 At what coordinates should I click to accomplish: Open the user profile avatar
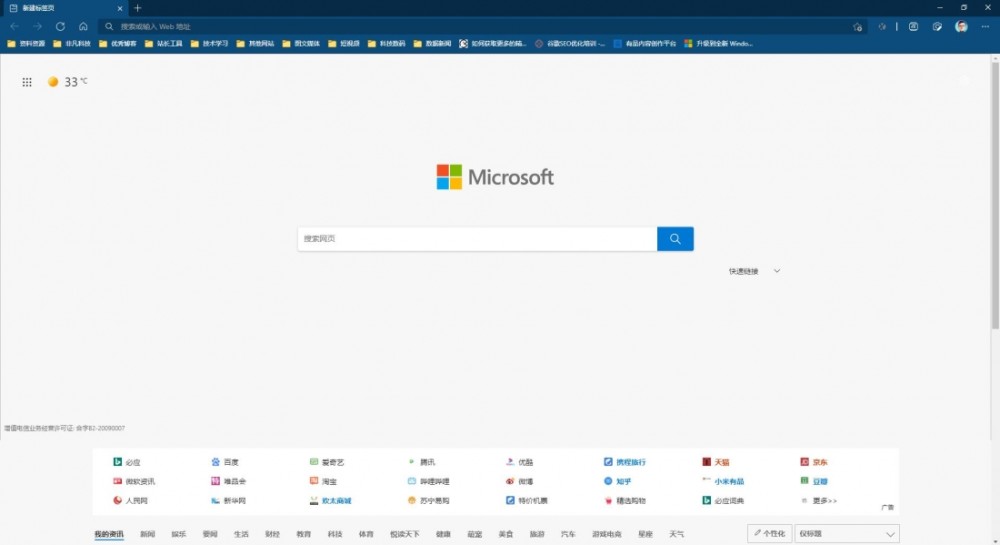click(x=961, y=27)
